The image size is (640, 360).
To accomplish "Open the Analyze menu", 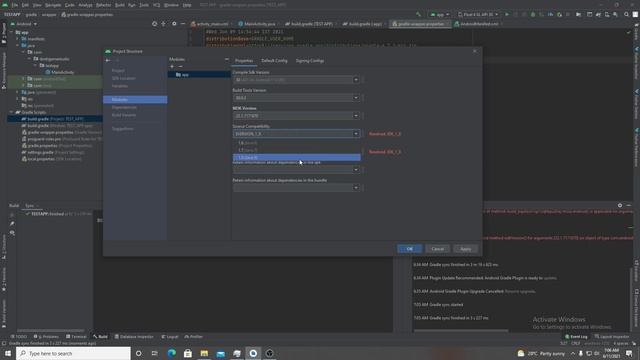I will pyautogui.click(x=85, y=5).
